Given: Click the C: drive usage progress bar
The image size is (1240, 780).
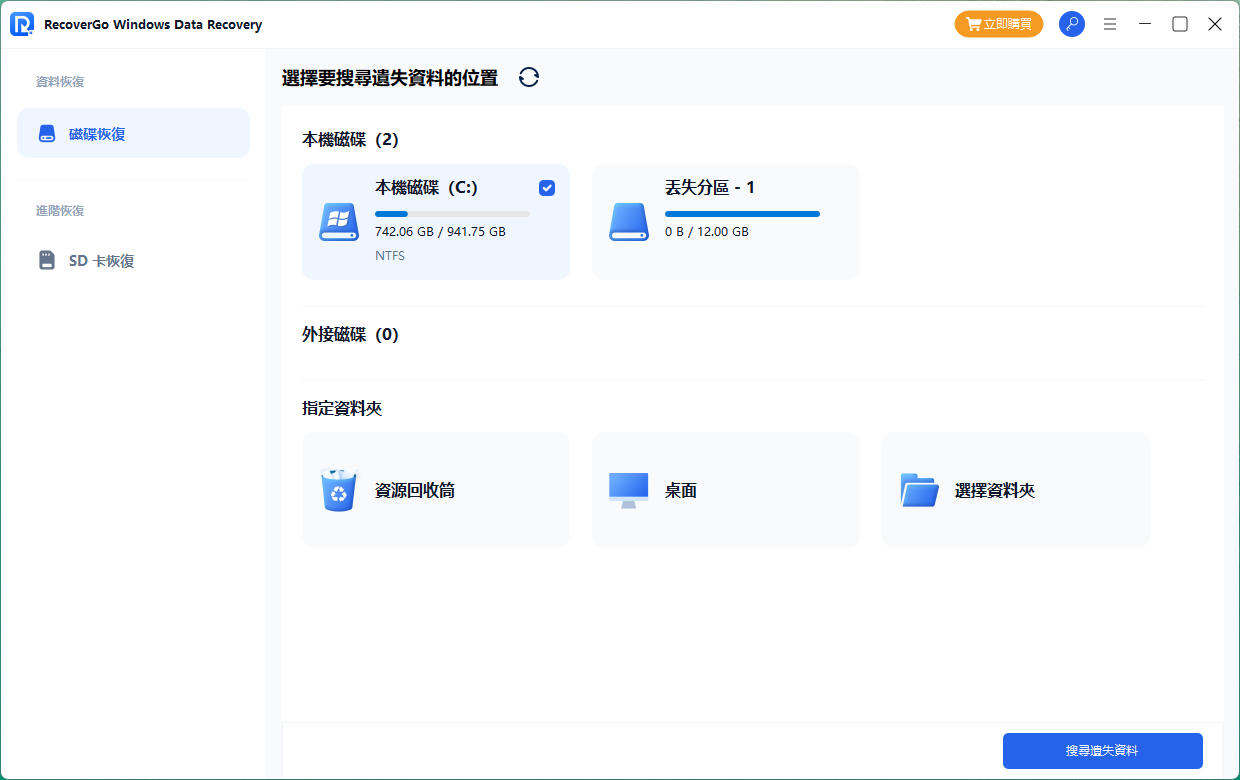Looking at the screenshot, I should pos(452,214).
